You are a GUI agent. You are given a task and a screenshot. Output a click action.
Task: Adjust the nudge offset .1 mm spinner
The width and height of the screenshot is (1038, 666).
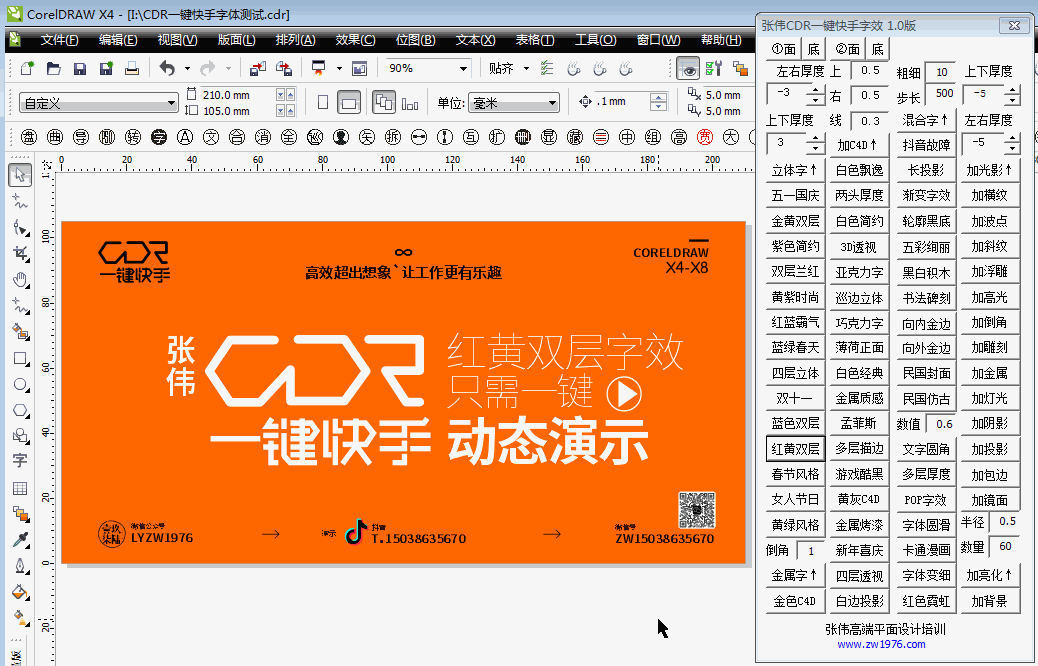coord(658,102)
